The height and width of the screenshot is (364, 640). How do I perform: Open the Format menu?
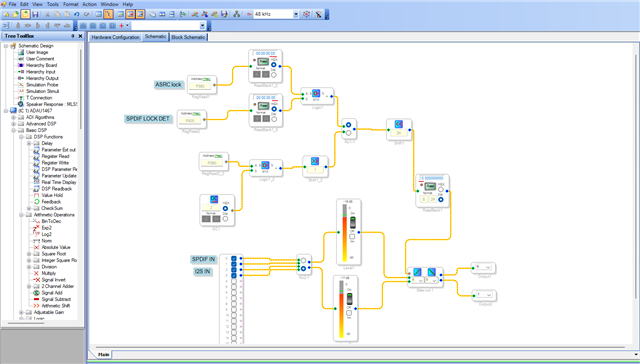coord(71,4)
